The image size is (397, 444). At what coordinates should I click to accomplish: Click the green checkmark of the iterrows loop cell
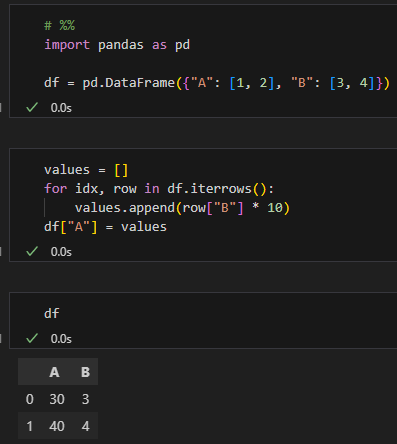tap(32, 251)
